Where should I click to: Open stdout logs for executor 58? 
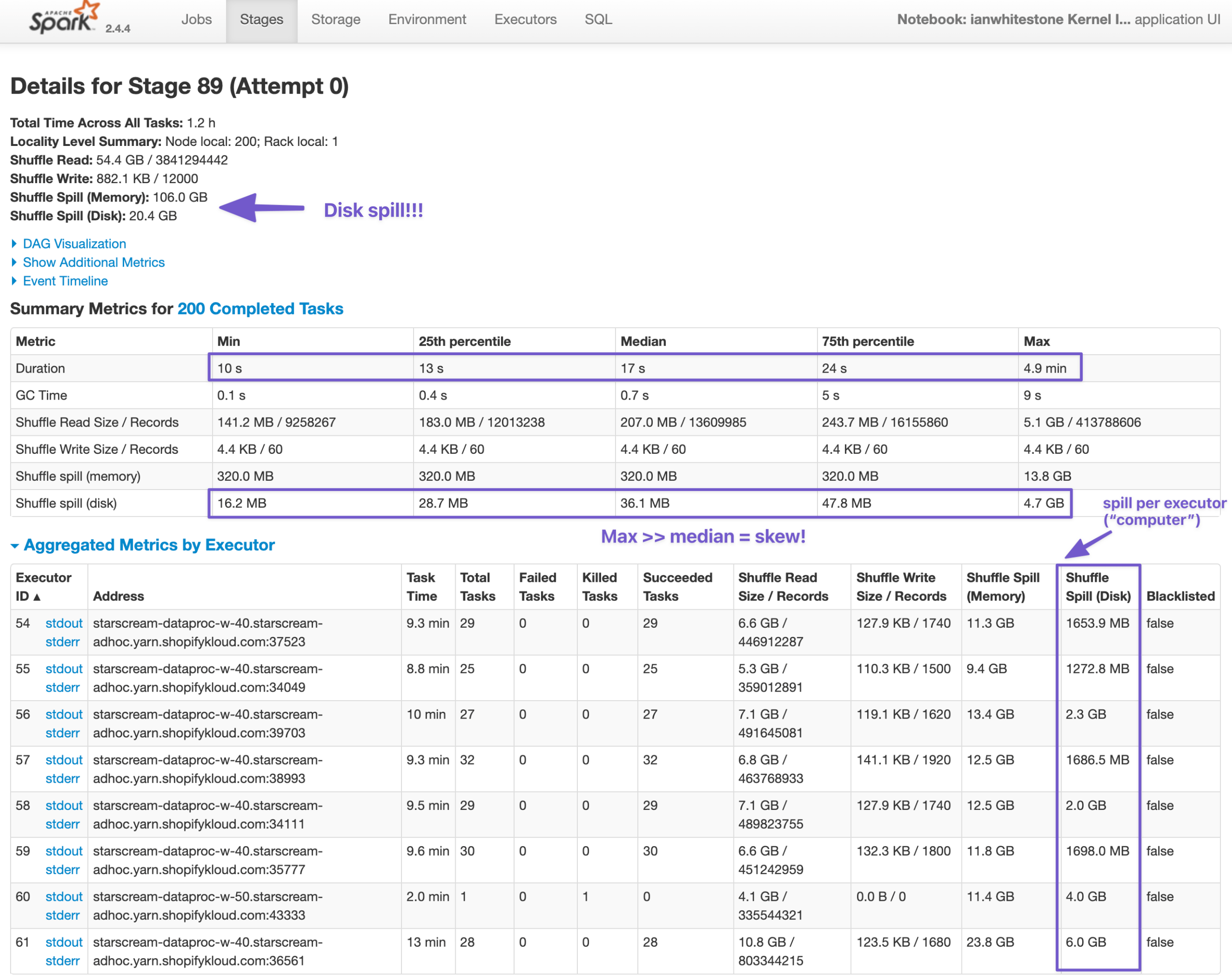[63, 805]
